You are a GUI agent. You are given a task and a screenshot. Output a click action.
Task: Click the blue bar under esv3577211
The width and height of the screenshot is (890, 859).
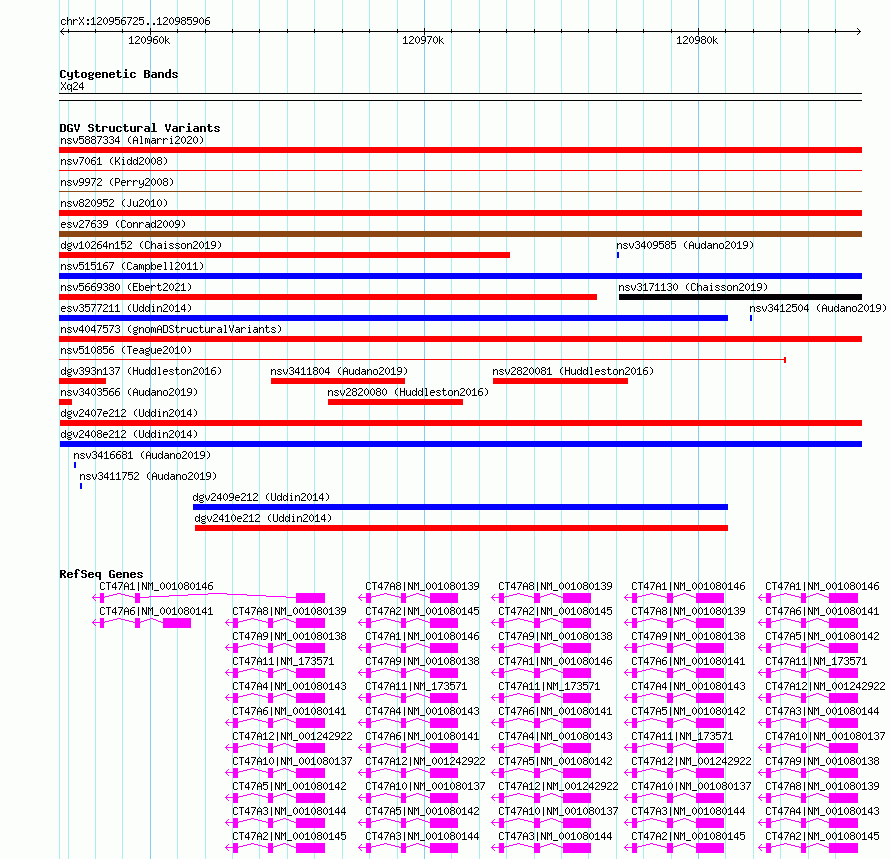393,318
